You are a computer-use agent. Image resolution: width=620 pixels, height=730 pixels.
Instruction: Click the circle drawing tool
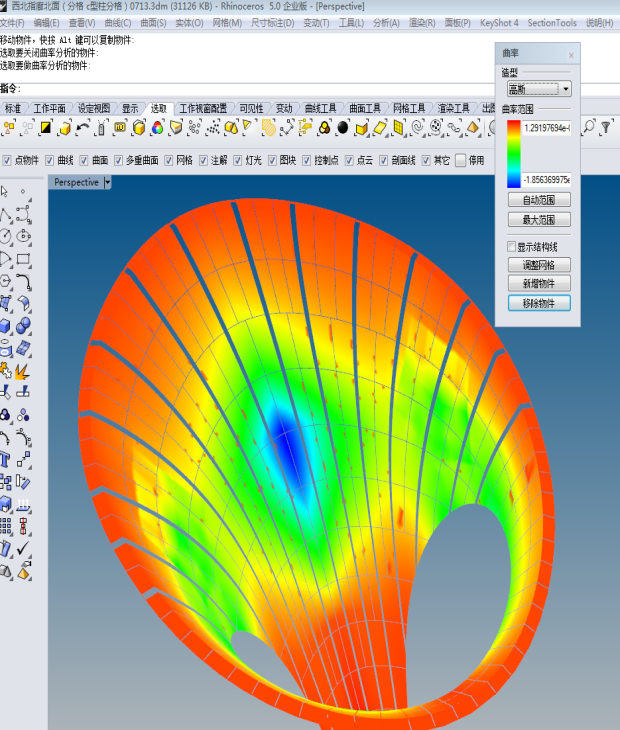click(6, 236)
